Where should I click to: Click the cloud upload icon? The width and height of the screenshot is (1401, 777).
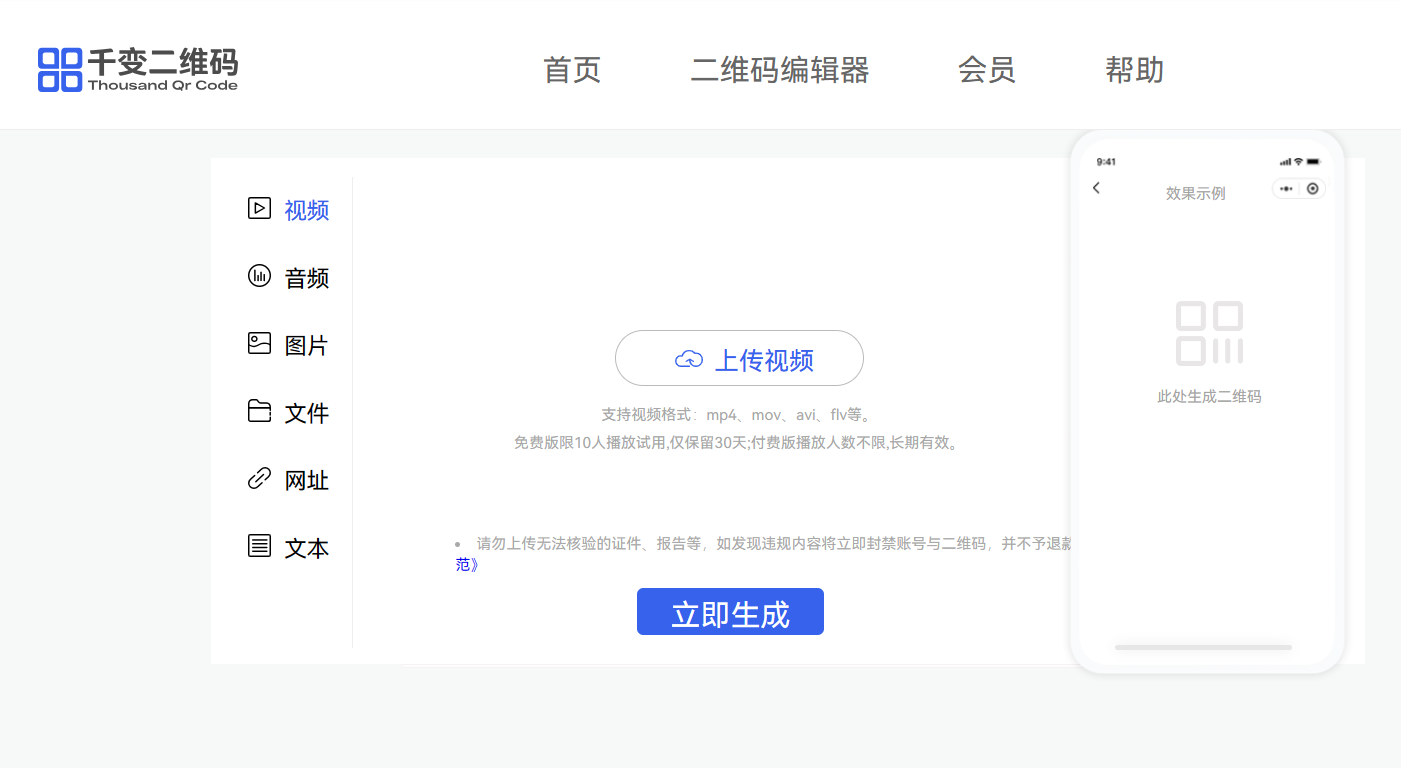(689, 359)
